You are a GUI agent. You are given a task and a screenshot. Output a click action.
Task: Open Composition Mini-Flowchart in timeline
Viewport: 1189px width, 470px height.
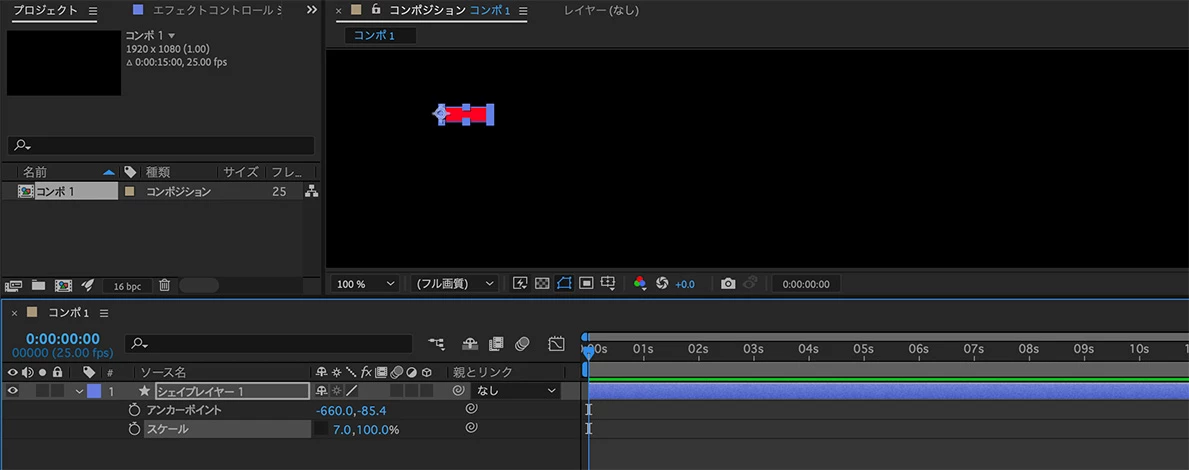437,344
